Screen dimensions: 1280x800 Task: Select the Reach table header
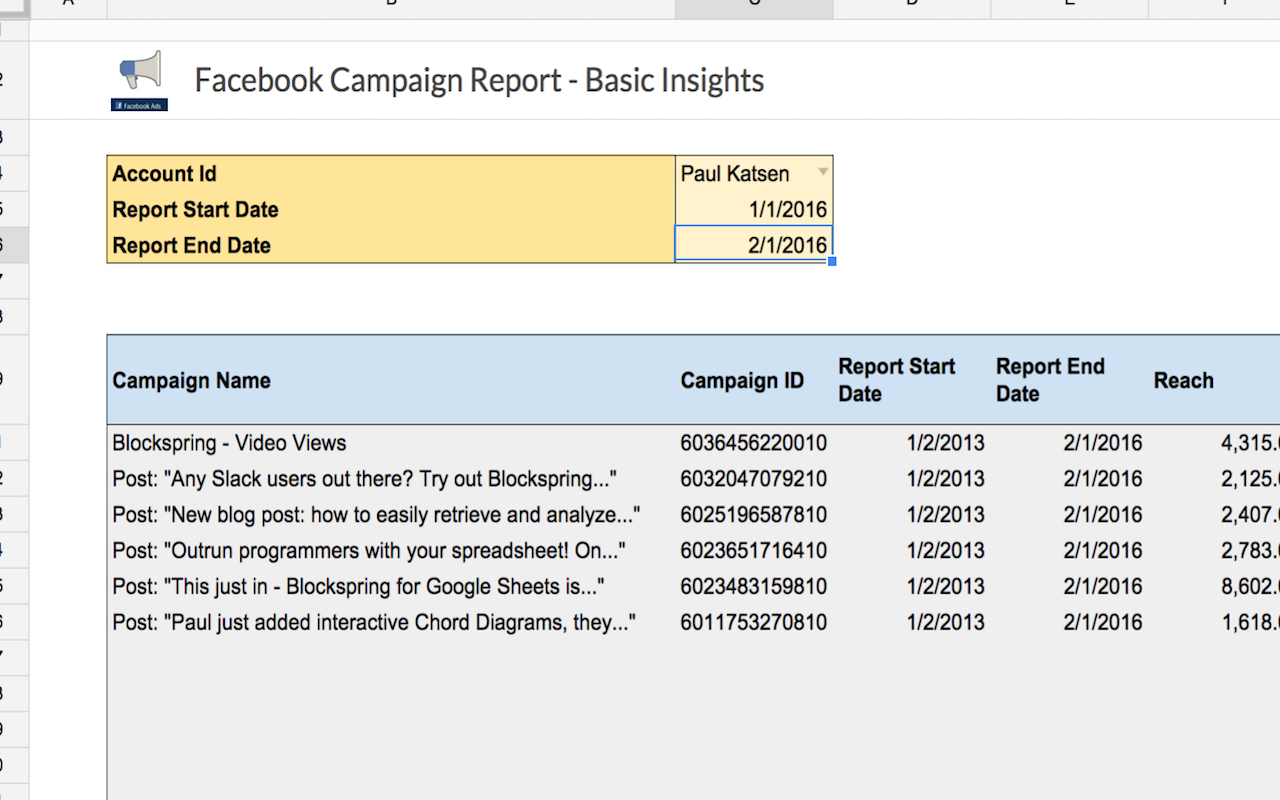pyautogui.click(x=1184, y=381)
